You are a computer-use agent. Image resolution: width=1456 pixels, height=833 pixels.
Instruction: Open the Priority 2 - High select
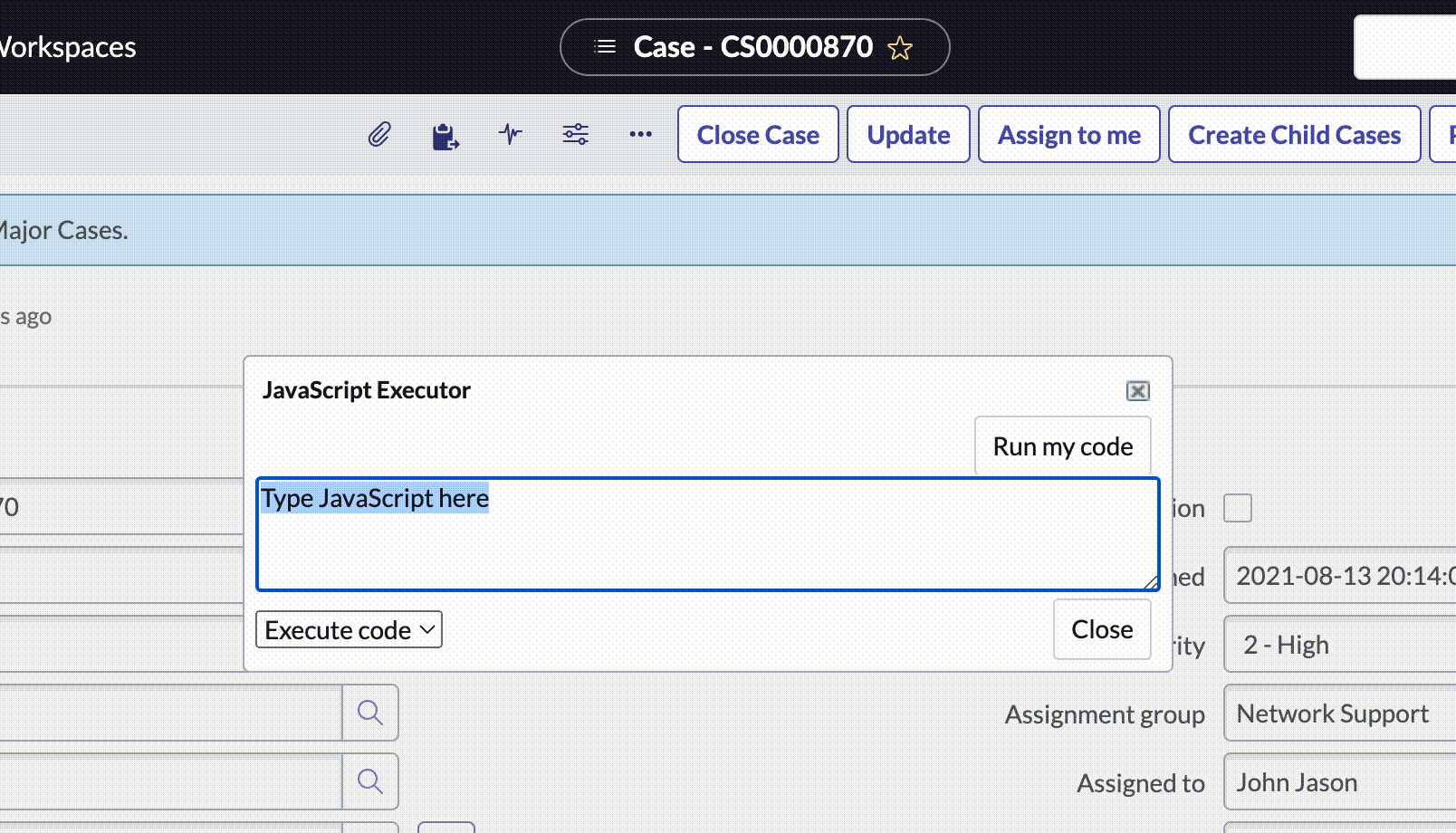[1340, 645]
